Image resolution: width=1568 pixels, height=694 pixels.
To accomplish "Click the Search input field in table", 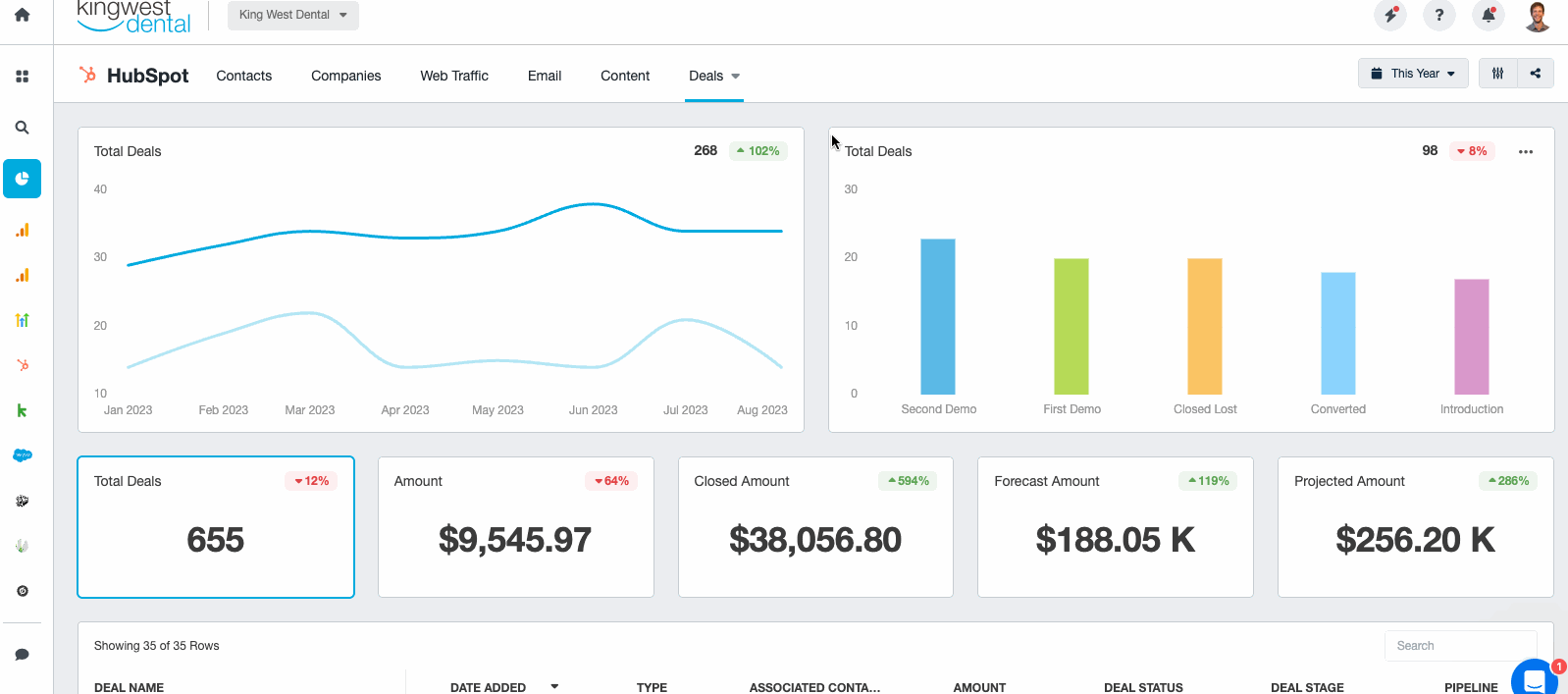I will pyautogui.click(x=1459, y=646).
